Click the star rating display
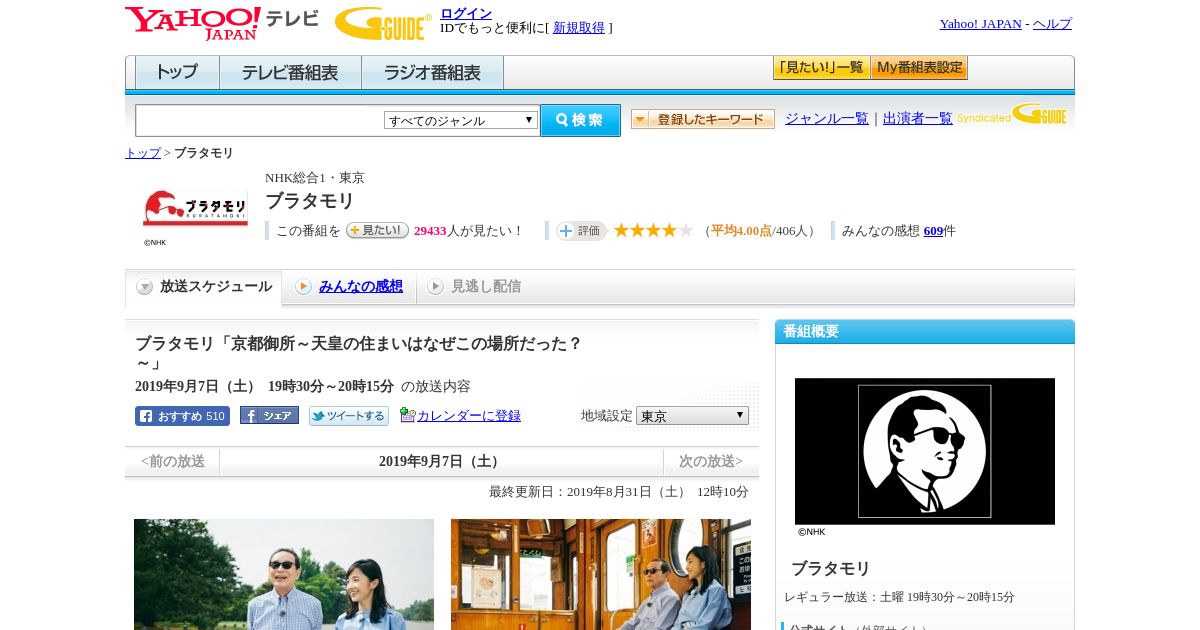1200x630 pixels. tap(653, 231)
